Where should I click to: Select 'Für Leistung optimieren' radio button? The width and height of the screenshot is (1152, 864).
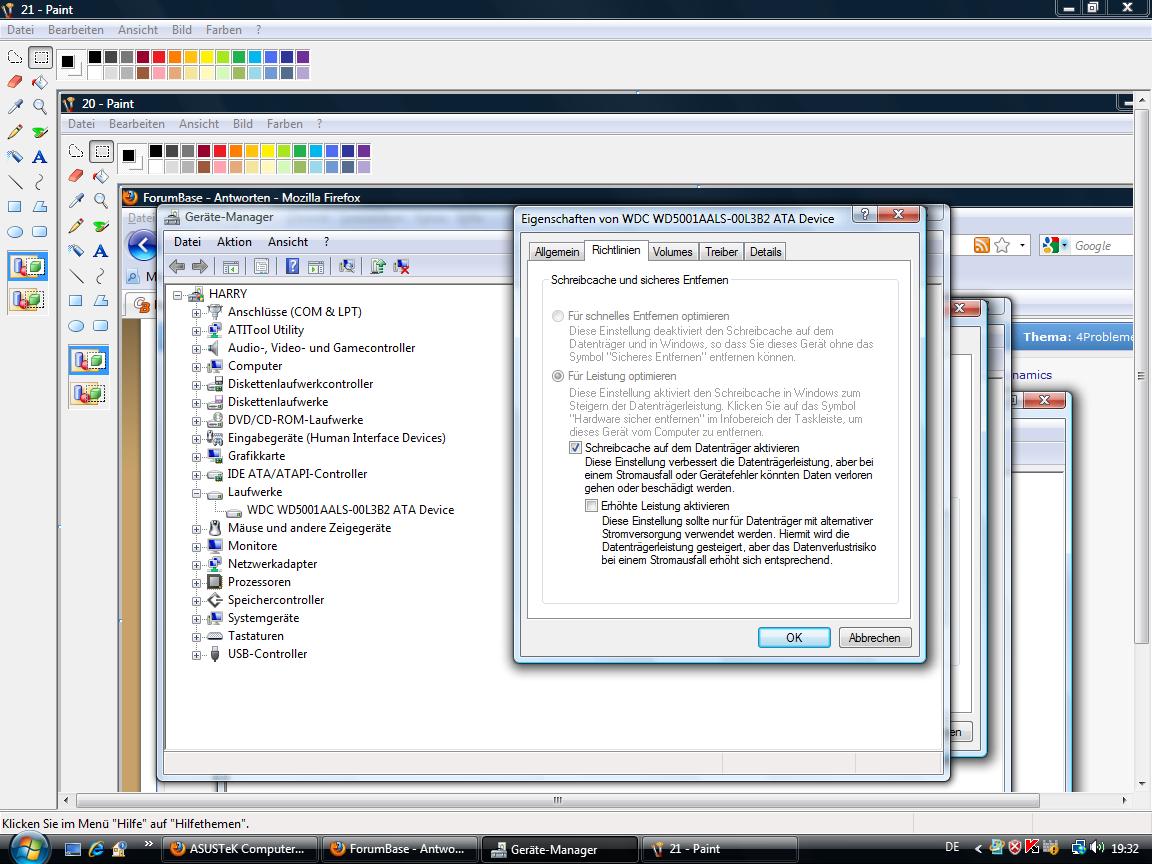coord(558,376)
